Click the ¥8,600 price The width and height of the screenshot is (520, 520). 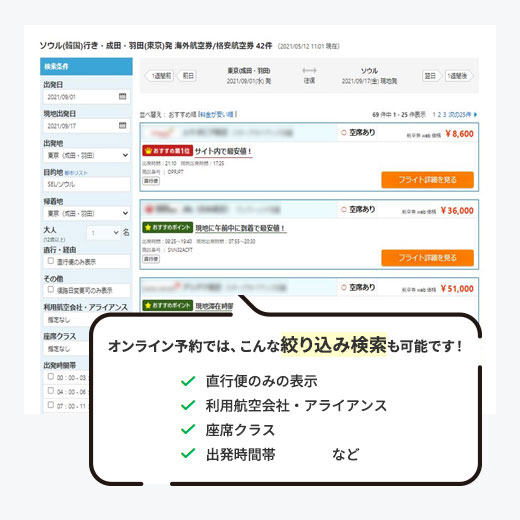[x=459, y=134]
